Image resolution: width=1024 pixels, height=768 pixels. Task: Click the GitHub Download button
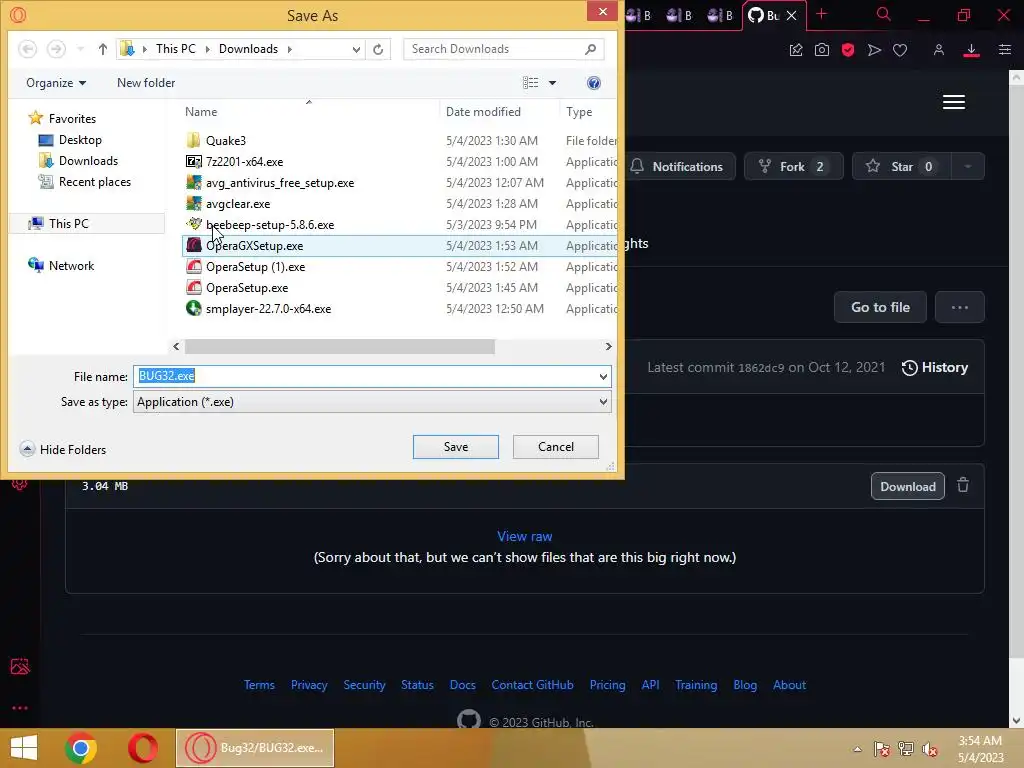907,487
